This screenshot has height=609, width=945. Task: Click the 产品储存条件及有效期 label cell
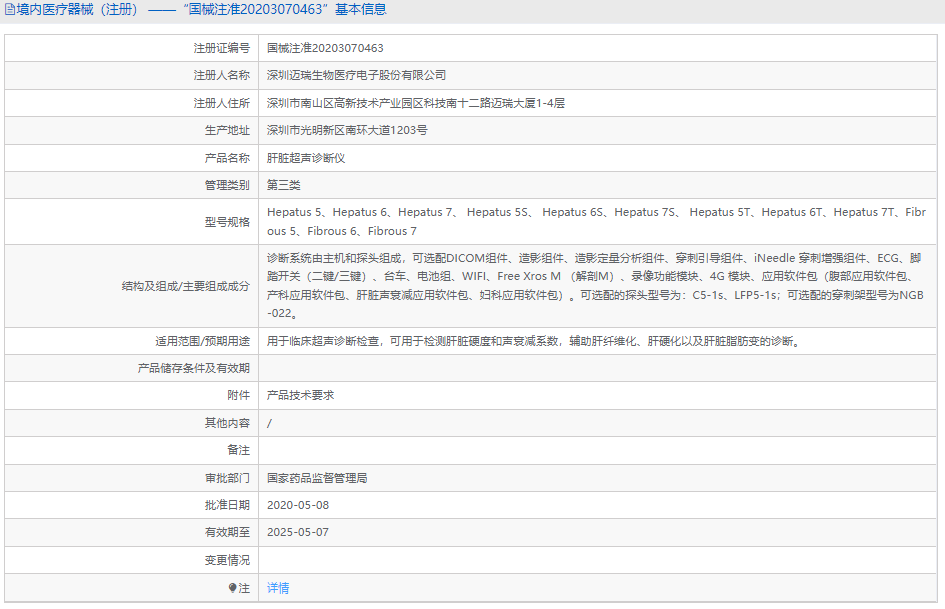(131, 368)
